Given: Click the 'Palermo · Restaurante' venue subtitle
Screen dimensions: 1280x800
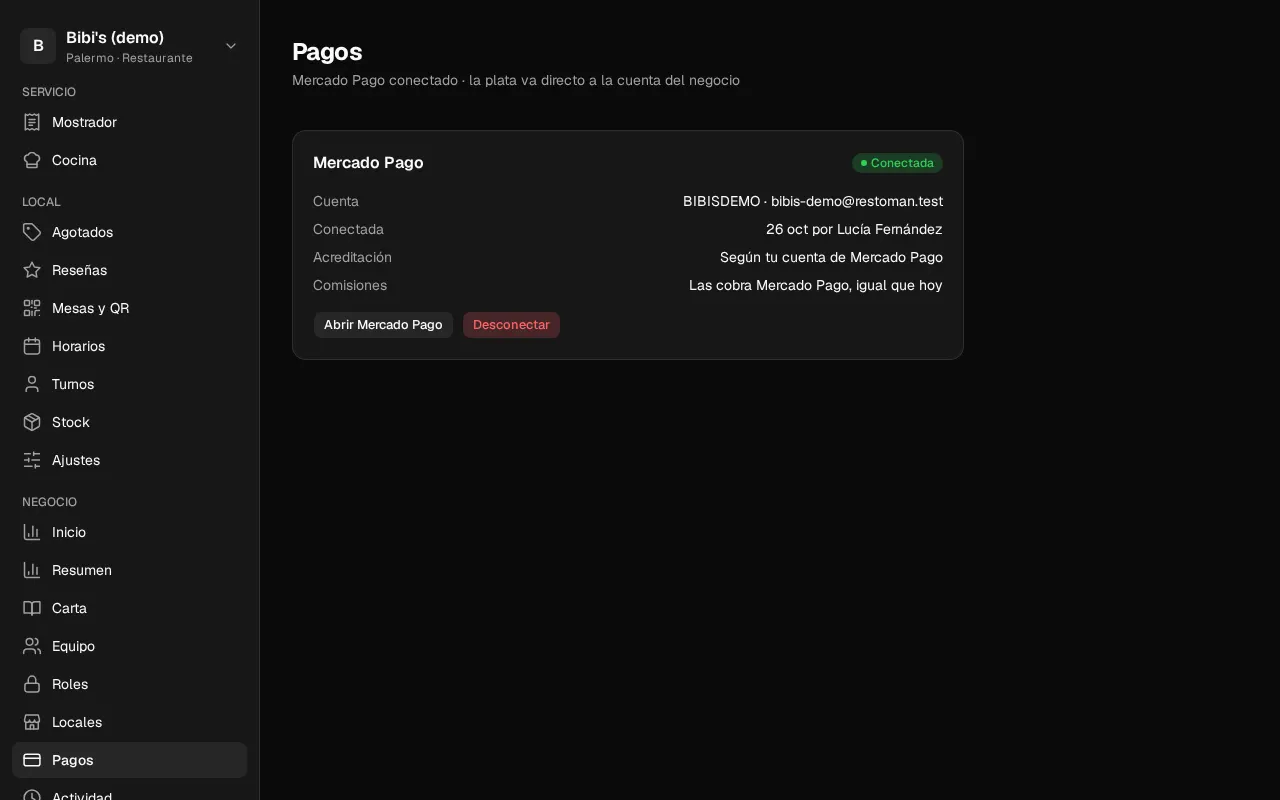Looking at the screenshot, I should point(129,58).
